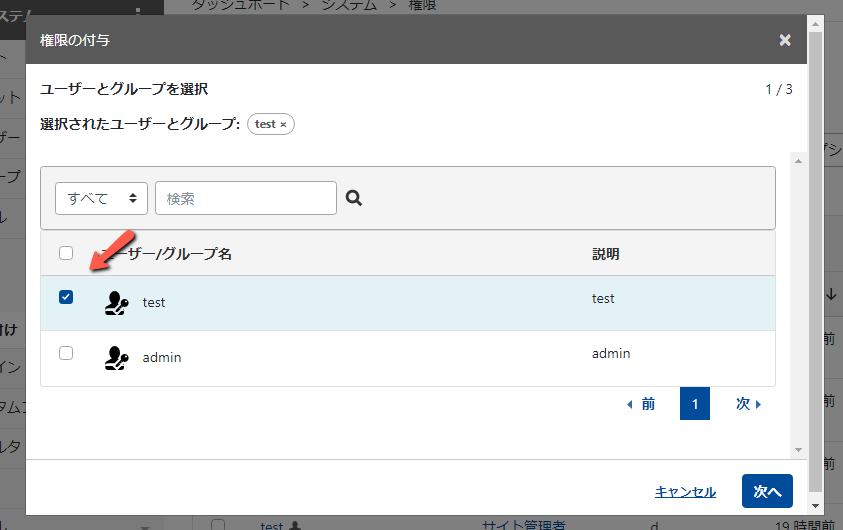Click the 説明 column header

click(x=606, y=254)
